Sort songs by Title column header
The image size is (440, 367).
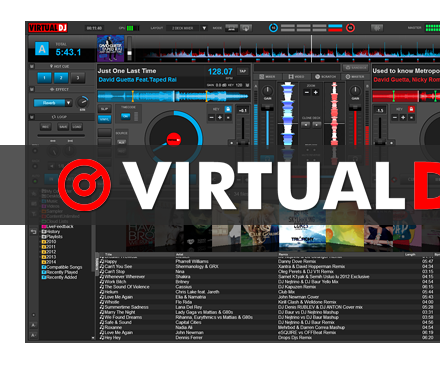click(x=108, y=255)
